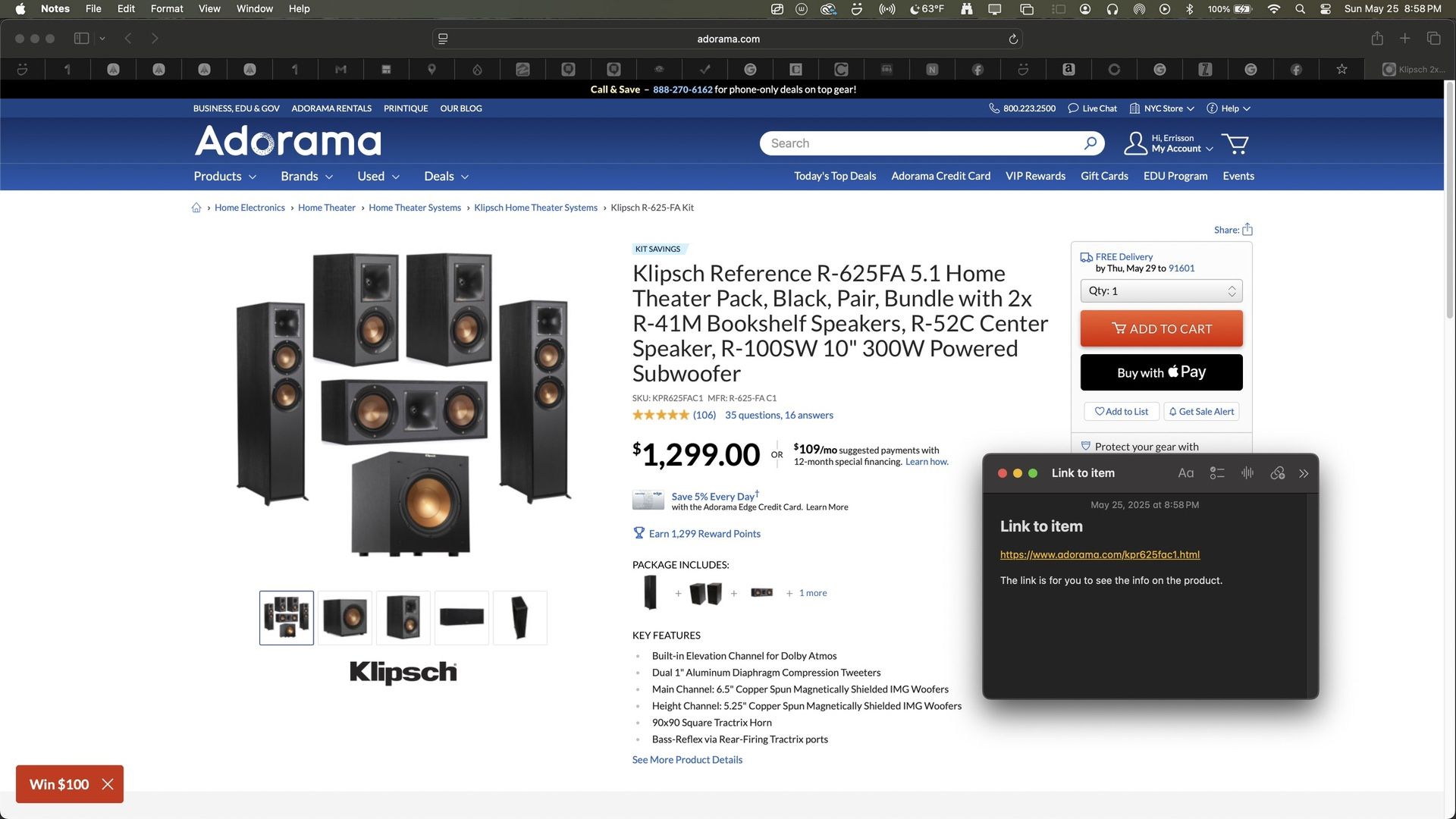Open the Qty: 1 quantity selector
This screenshot has height=819, width=1456.
(1161, 291)
